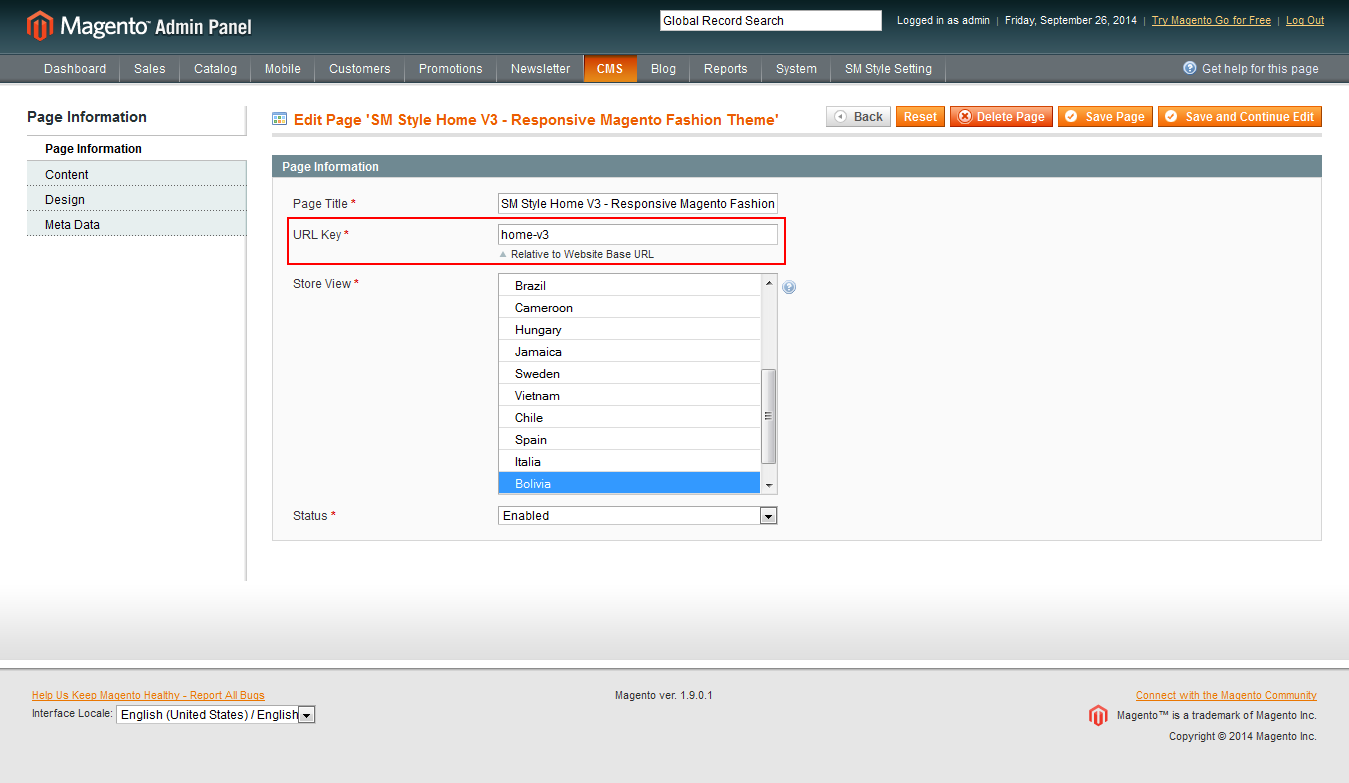Image resolution: width=1349 pixels, height=783 pixels.
Task: Open the Interface Locale dropdown
Action: 216,714
